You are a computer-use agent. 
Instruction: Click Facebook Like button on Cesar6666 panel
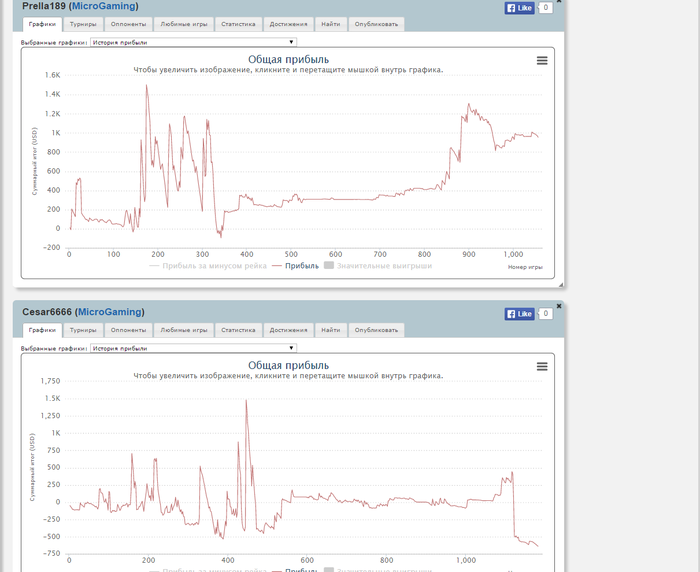(x=519, y=313)
